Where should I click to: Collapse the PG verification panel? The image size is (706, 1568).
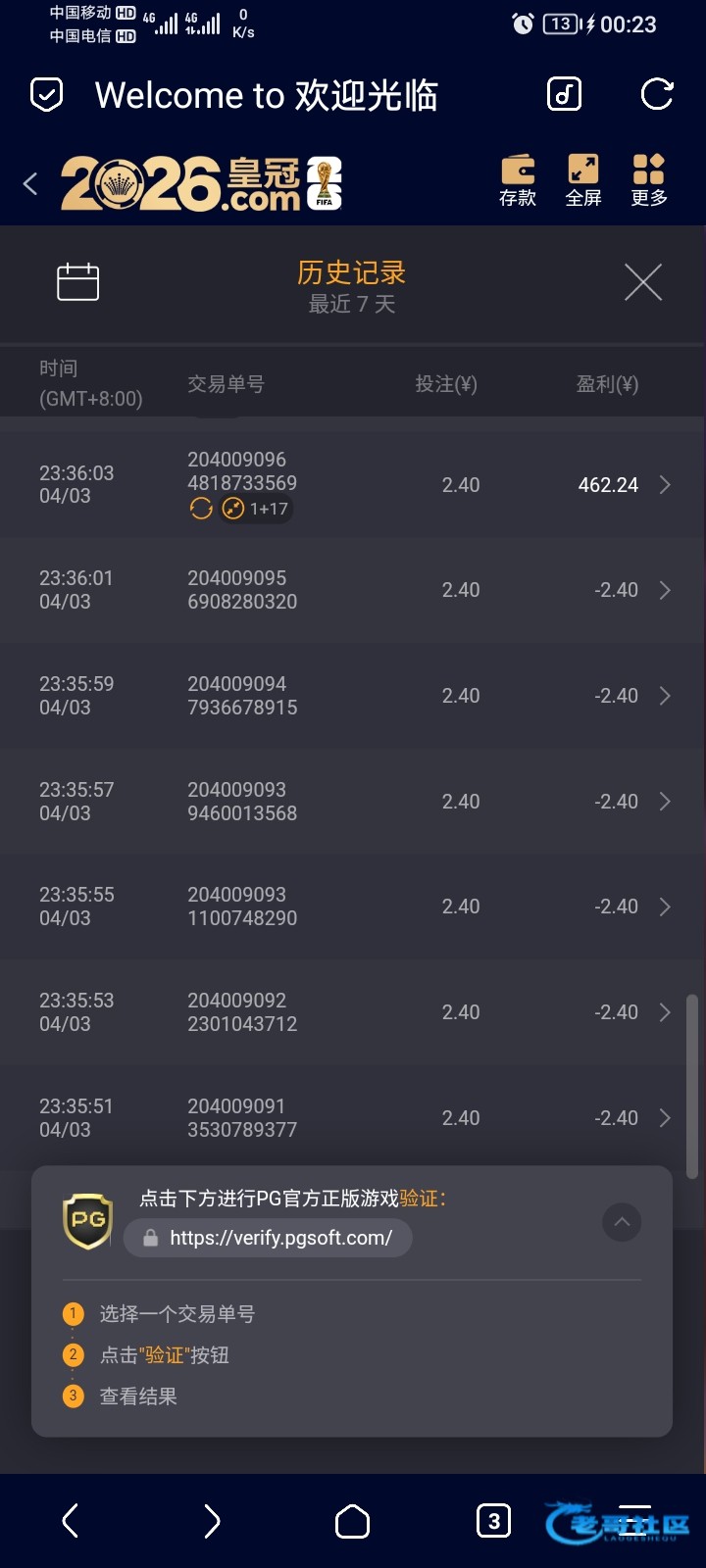(622, 1222)
